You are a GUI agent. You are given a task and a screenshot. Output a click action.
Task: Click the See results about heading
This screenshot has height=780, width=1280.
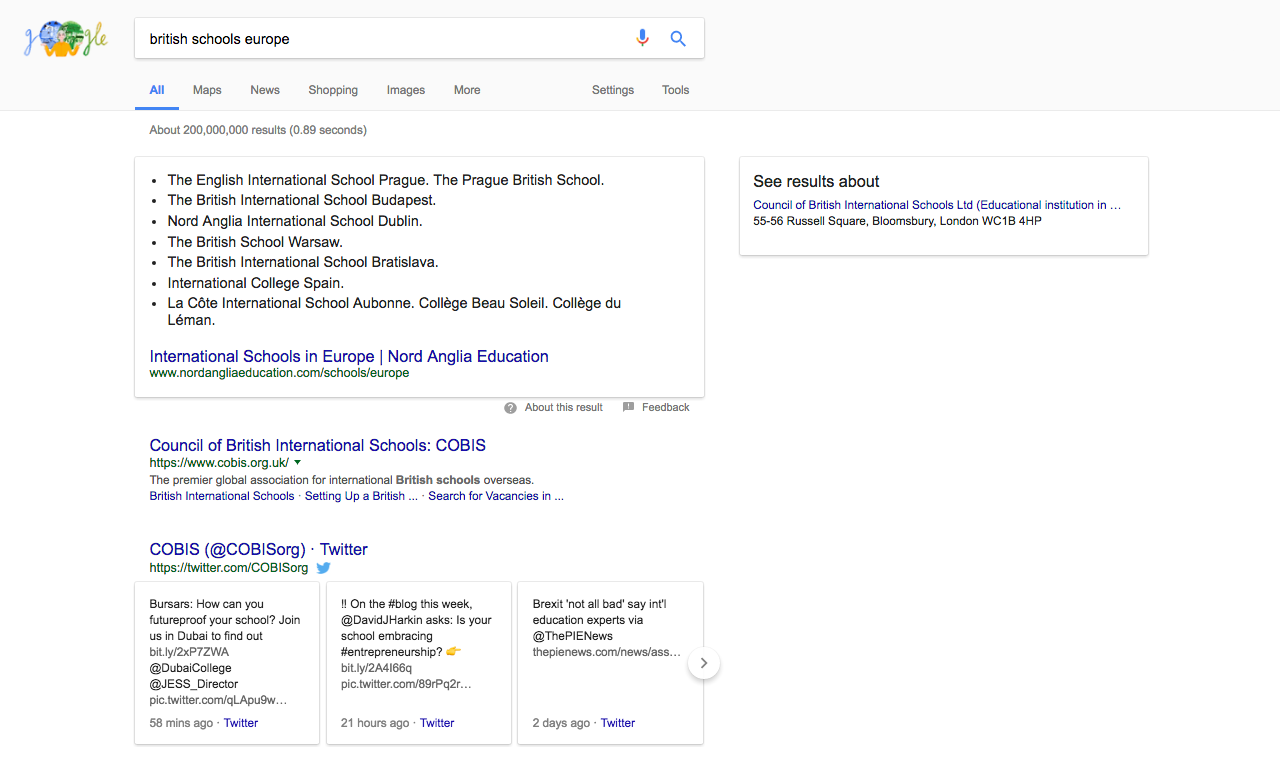(x=816, y=181)
